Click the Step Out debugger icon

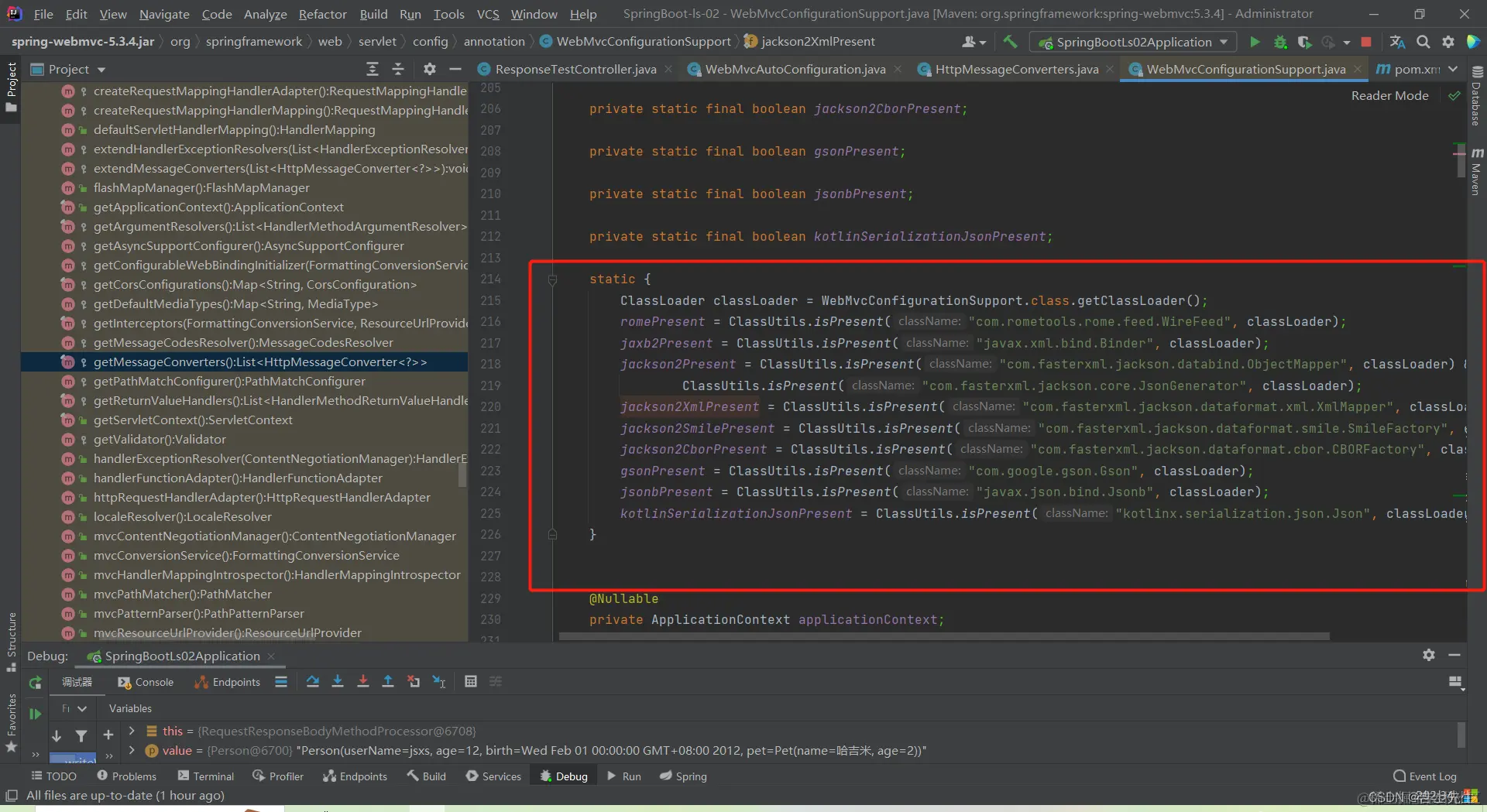(388, 681)
